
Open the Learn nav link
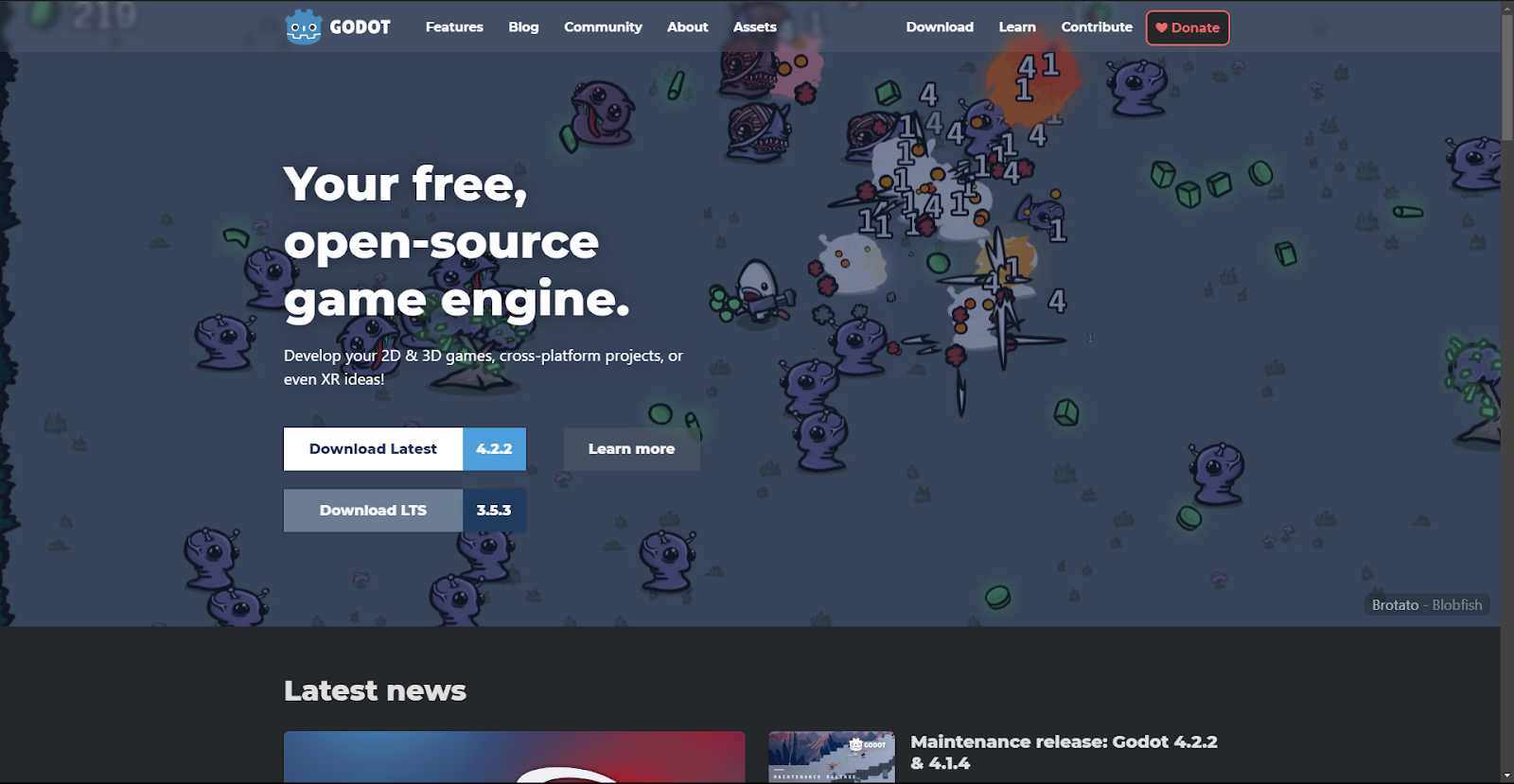pyautogui.click(x=1017, y=27)
